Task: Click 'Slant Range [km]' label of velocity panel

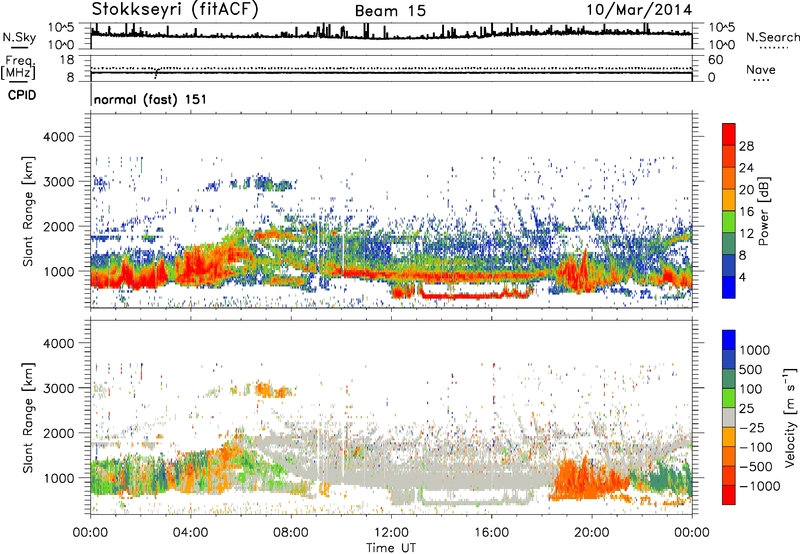Action: (28, 417)
